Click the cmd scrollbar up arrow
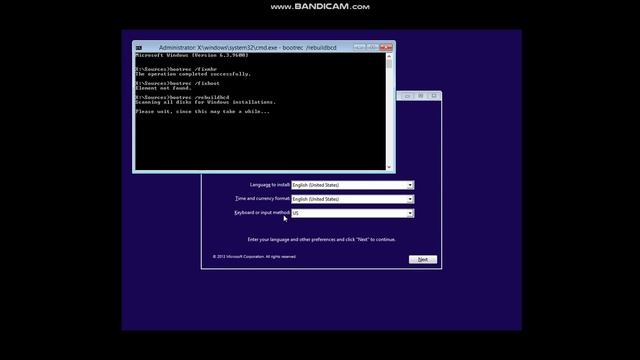 [389, 56]
